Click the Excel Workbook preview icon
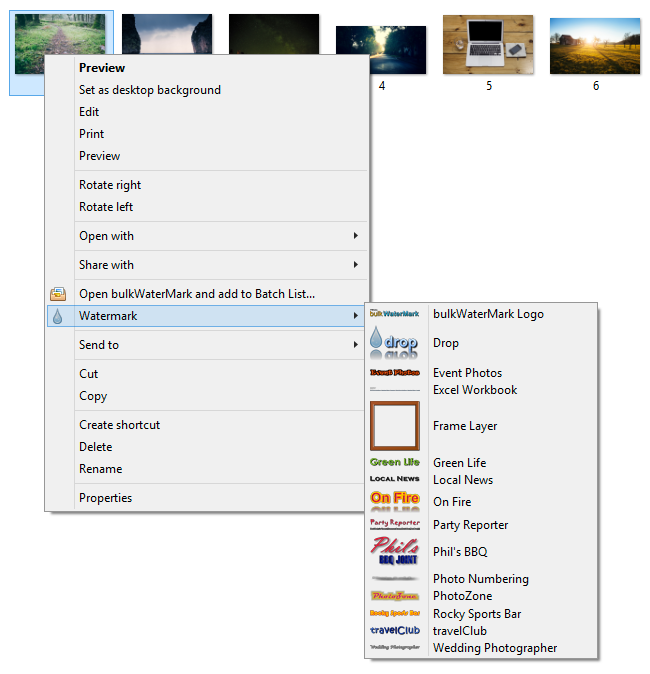Image resolution: width=650 pixels, height=674 pixels. (x=395, y=389)
